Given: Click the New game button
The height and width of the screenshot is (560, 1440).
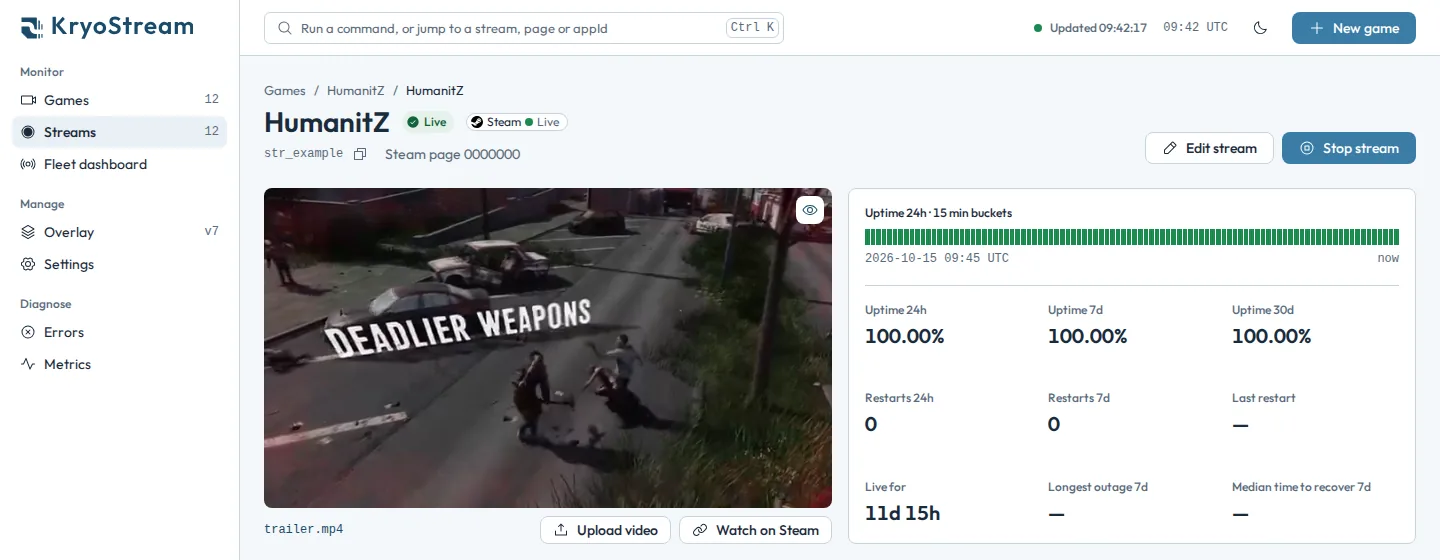Looking at the screenshot, I should (x=1354, y=28).
